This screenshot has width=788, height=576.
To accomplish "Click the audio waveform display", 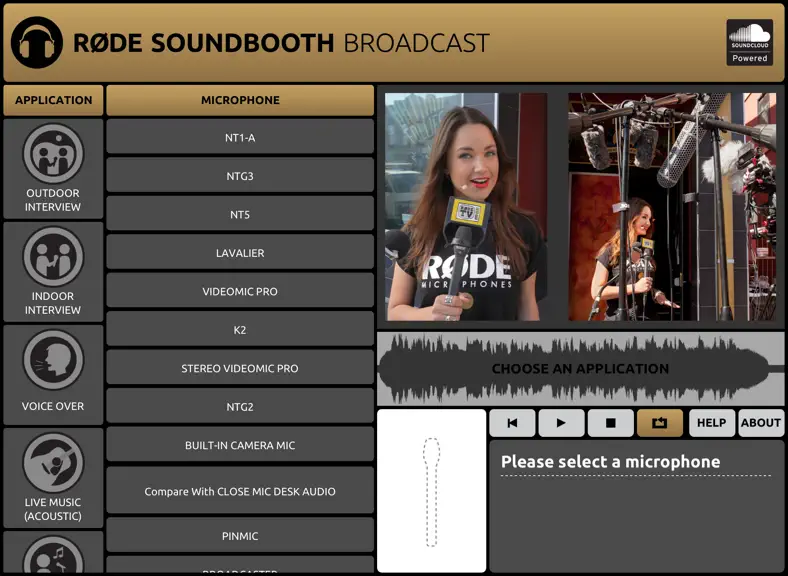I will point(580,368).
